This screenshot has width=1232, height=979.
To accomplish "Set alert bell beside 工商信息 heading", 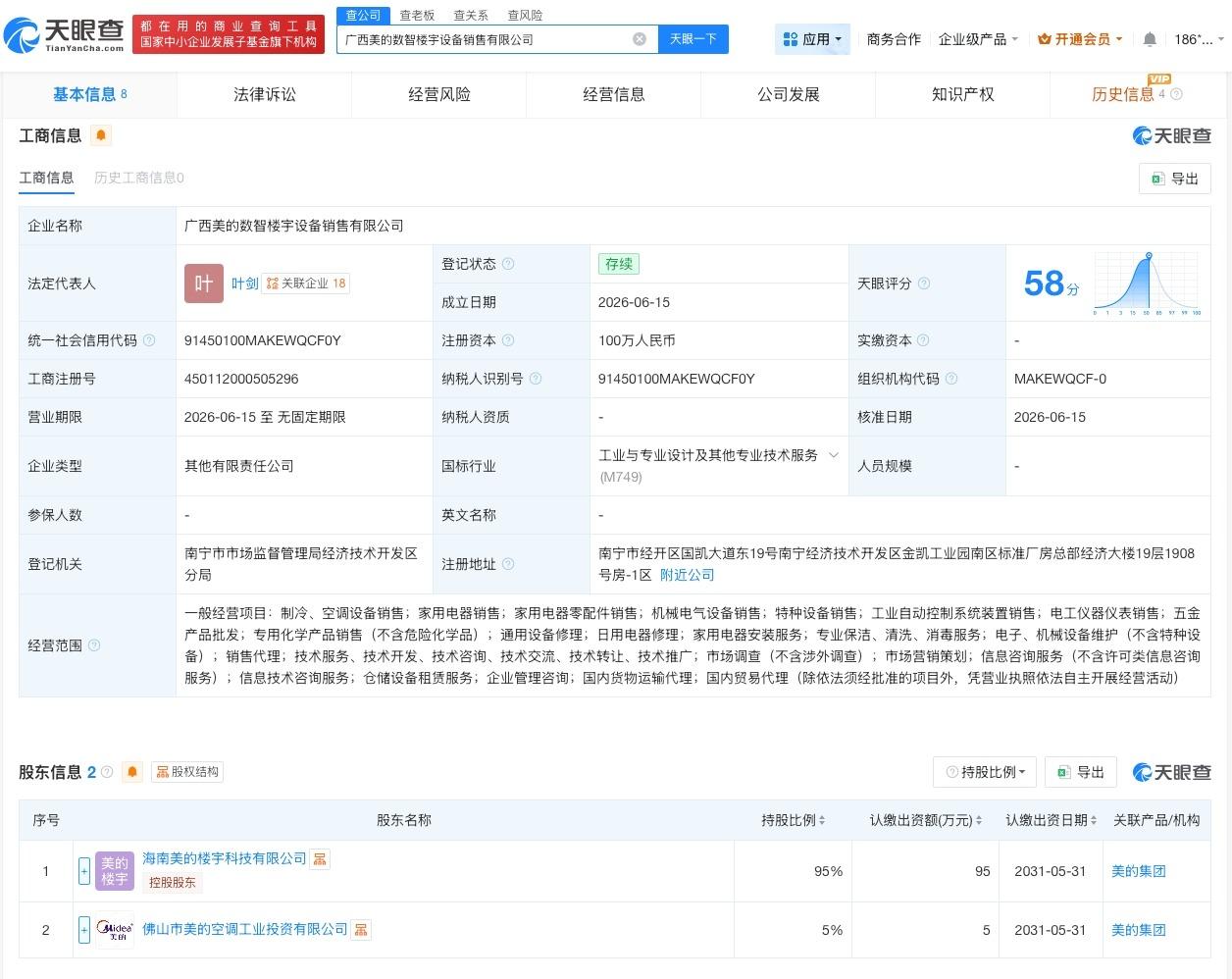I will click(101, 135).
